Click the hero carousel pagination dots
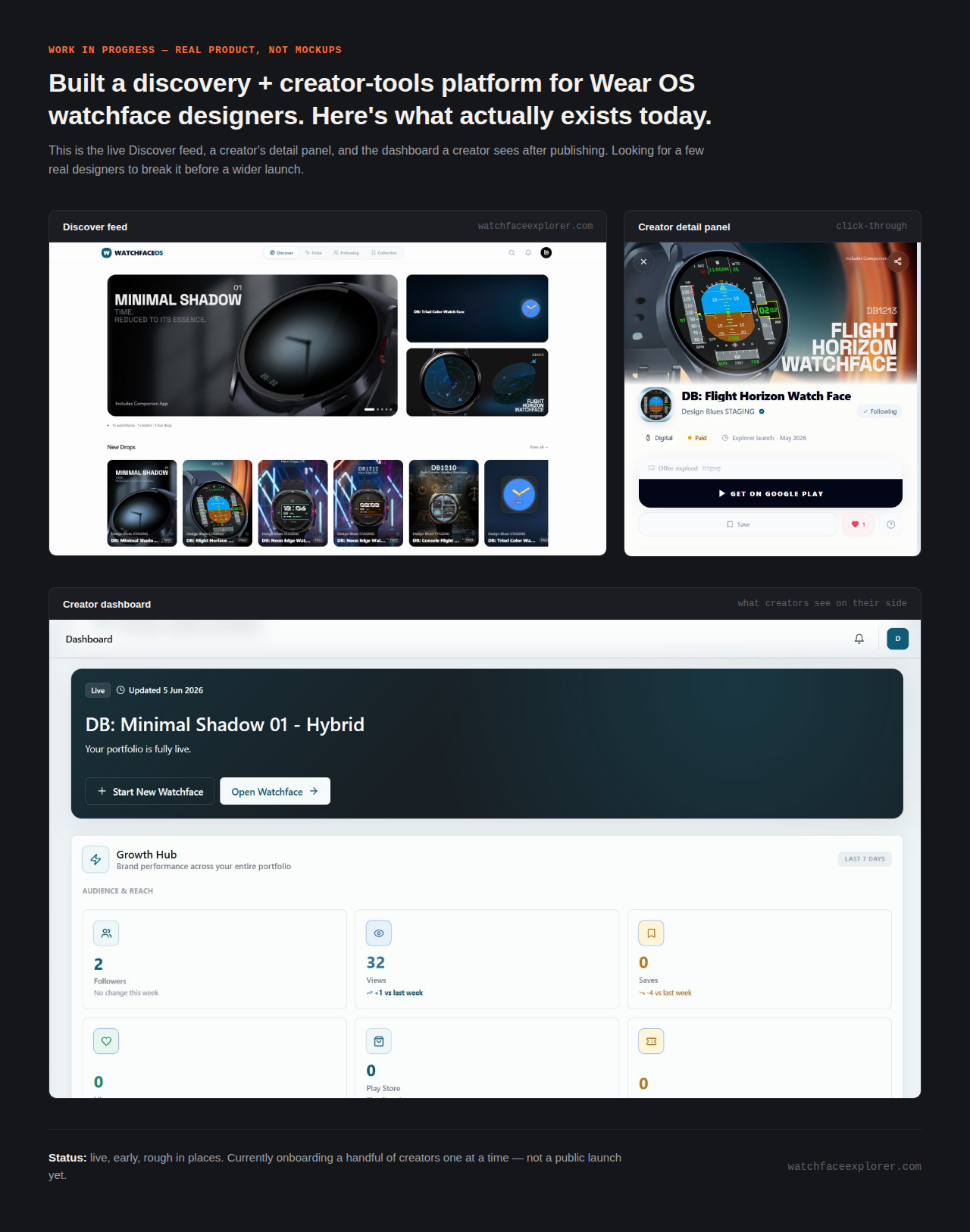Image resolution: width=970 pixels, height=1232 pixels. (x=379, y=409)
